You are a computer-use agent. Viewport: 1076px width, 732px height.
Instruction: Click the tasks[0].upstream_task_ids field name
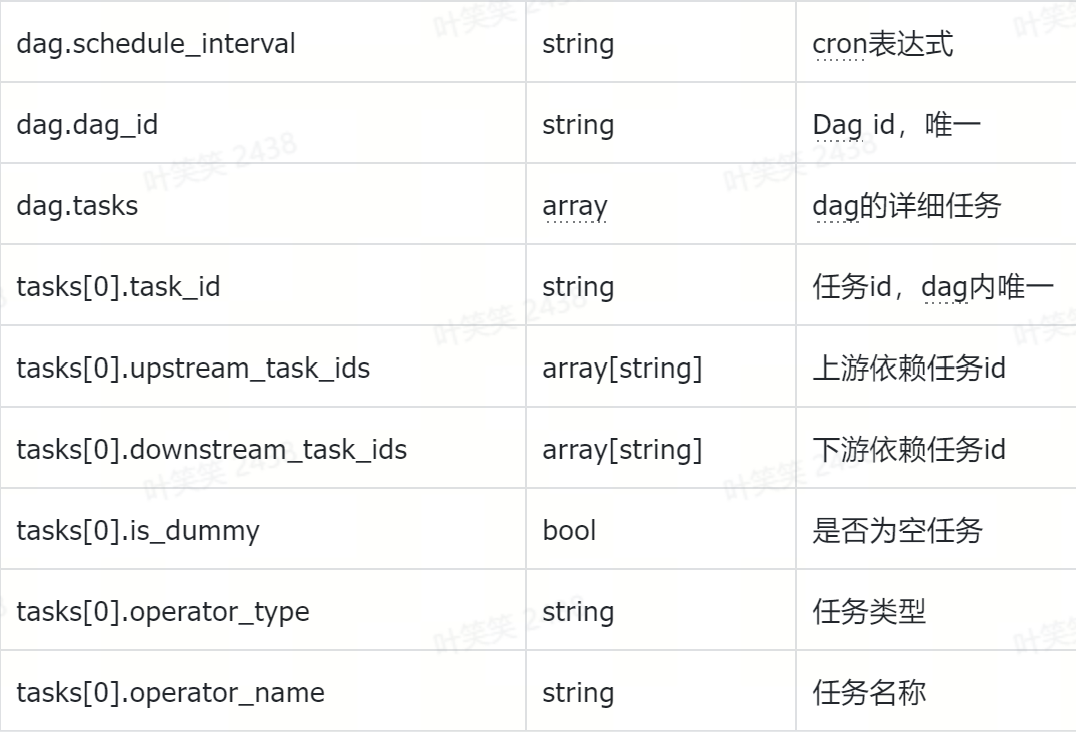click(193, 368)
